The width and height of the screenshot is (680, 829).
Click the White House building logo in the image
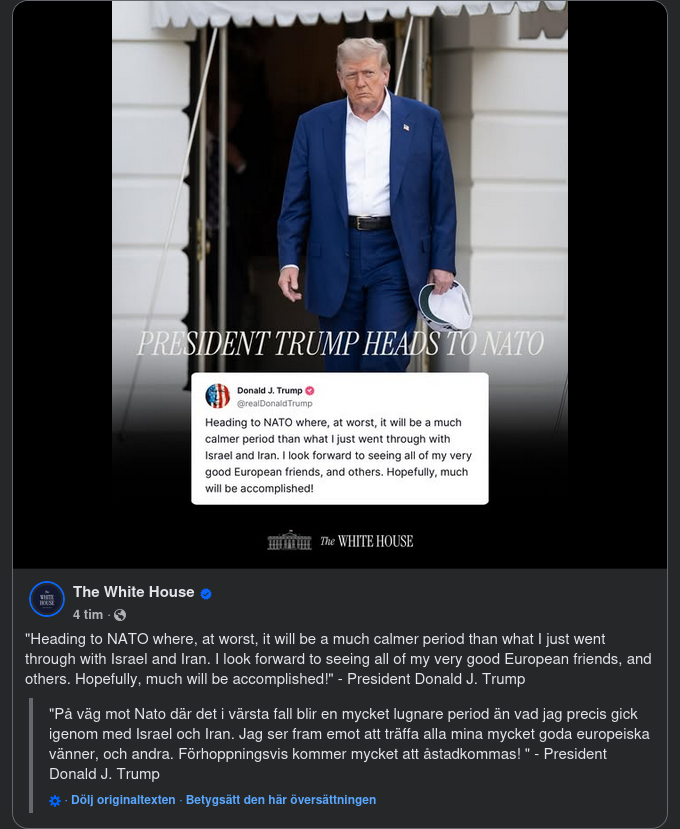tap(289, 540)
